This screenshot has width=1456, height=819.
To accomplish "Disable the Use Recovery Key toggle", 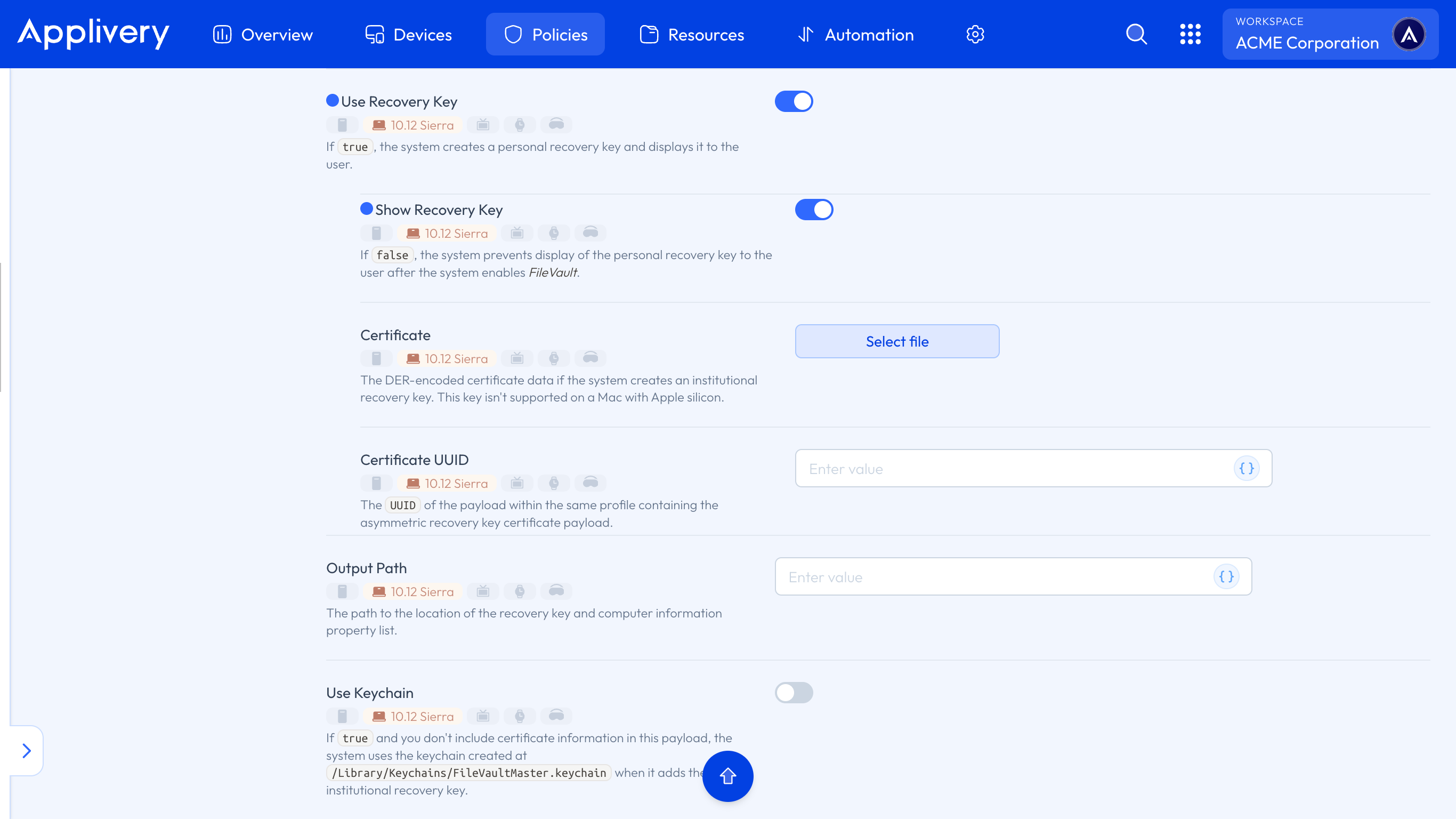I will click(x=794, y=101).
